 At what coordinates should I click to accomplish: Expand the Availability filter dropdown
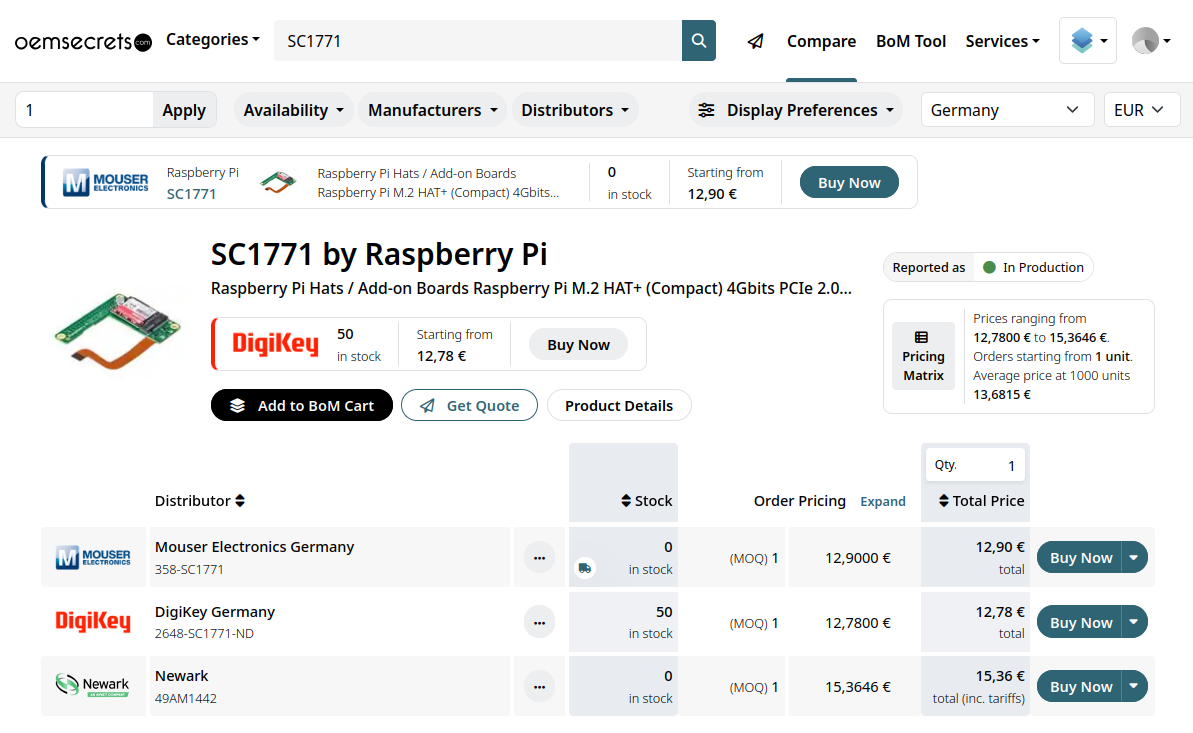[x=294, y=110]
